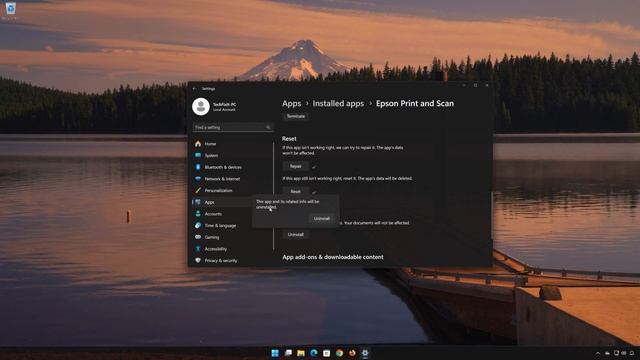The image size is (640, 360).
Task: Open Network & internet settings
Action: [222, 179]
